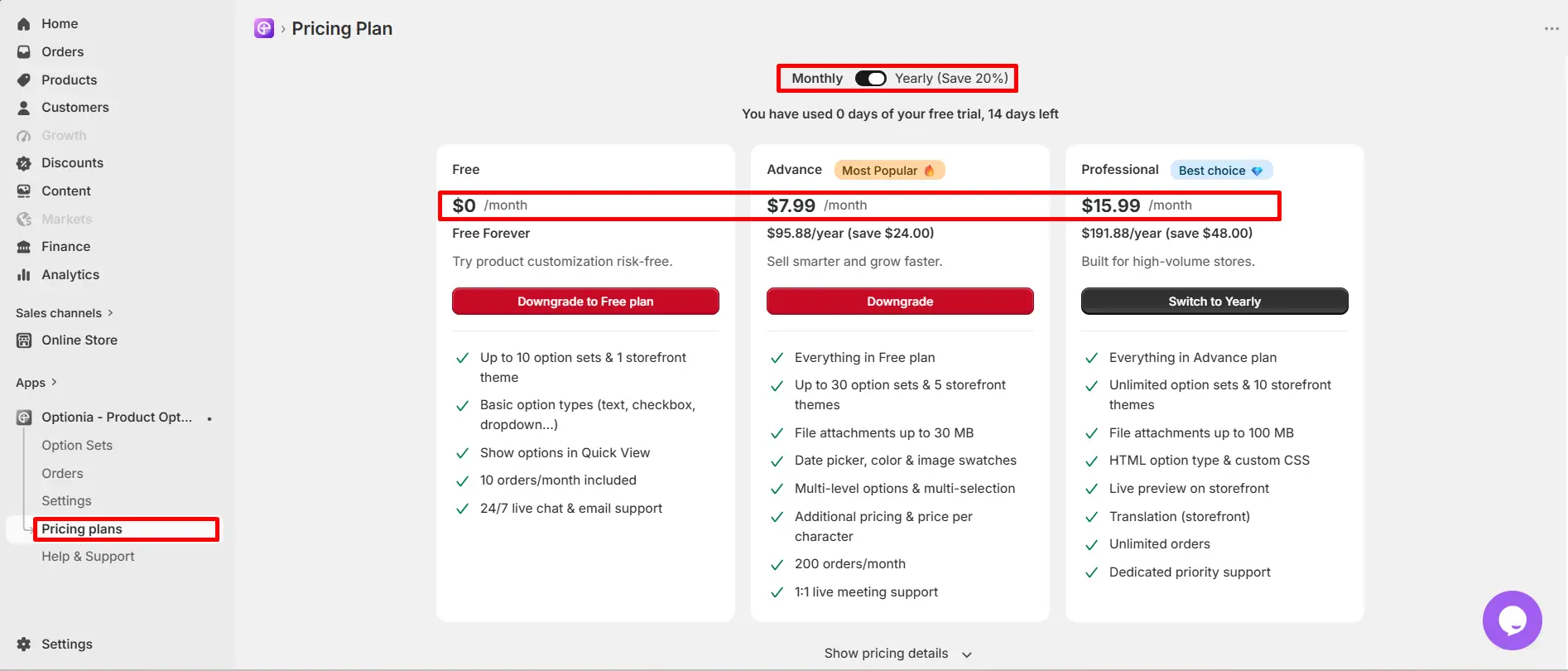Go to Option Sets submenu
This screenshot has width=1568, height=671.
77,446
